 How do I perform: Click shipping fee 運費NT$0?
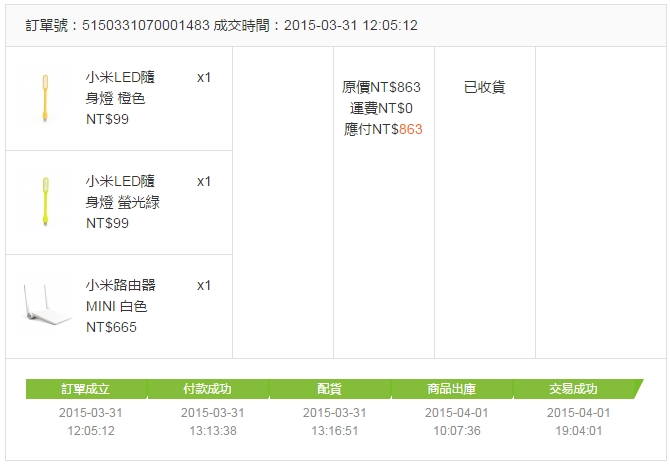[x=381, y=108]
